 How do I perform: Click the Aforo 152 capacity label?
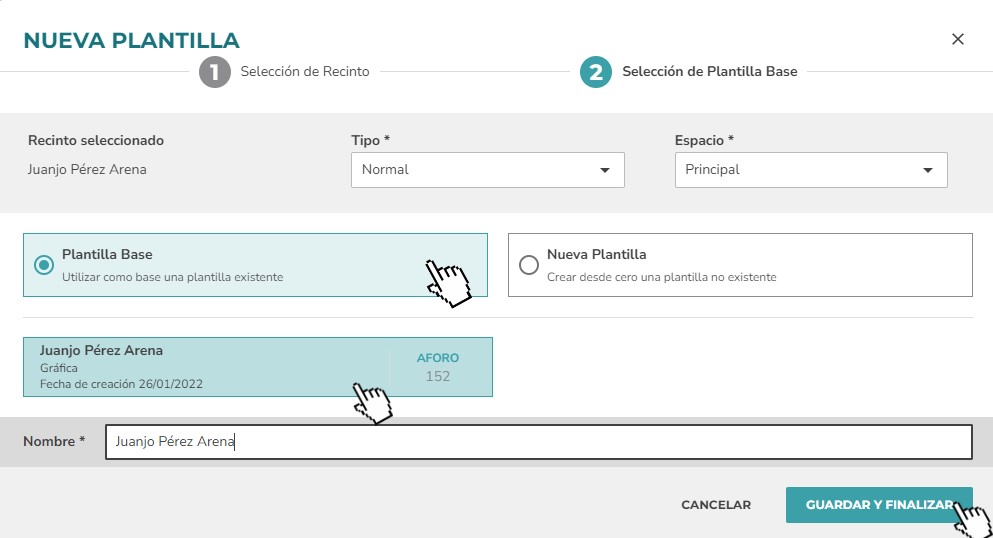click(438, 367)
